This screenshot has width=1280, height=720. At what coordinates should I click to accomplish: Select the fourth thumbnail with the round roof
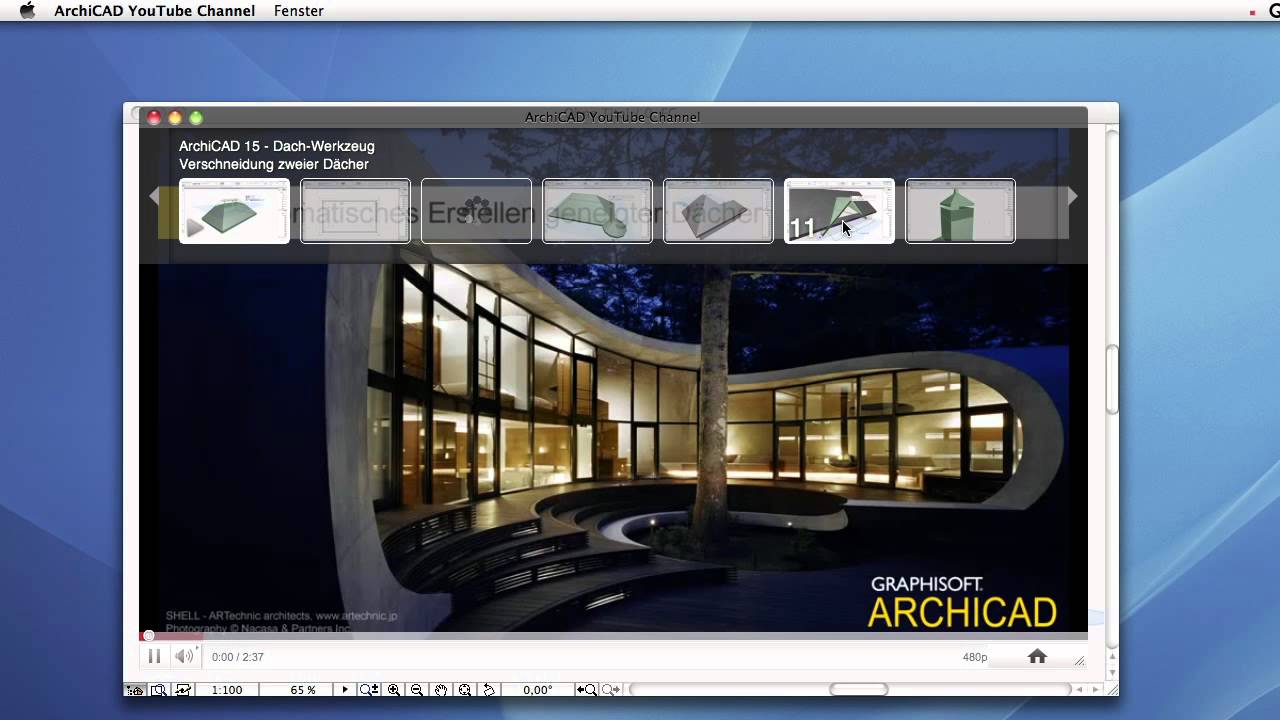point(597,211)
